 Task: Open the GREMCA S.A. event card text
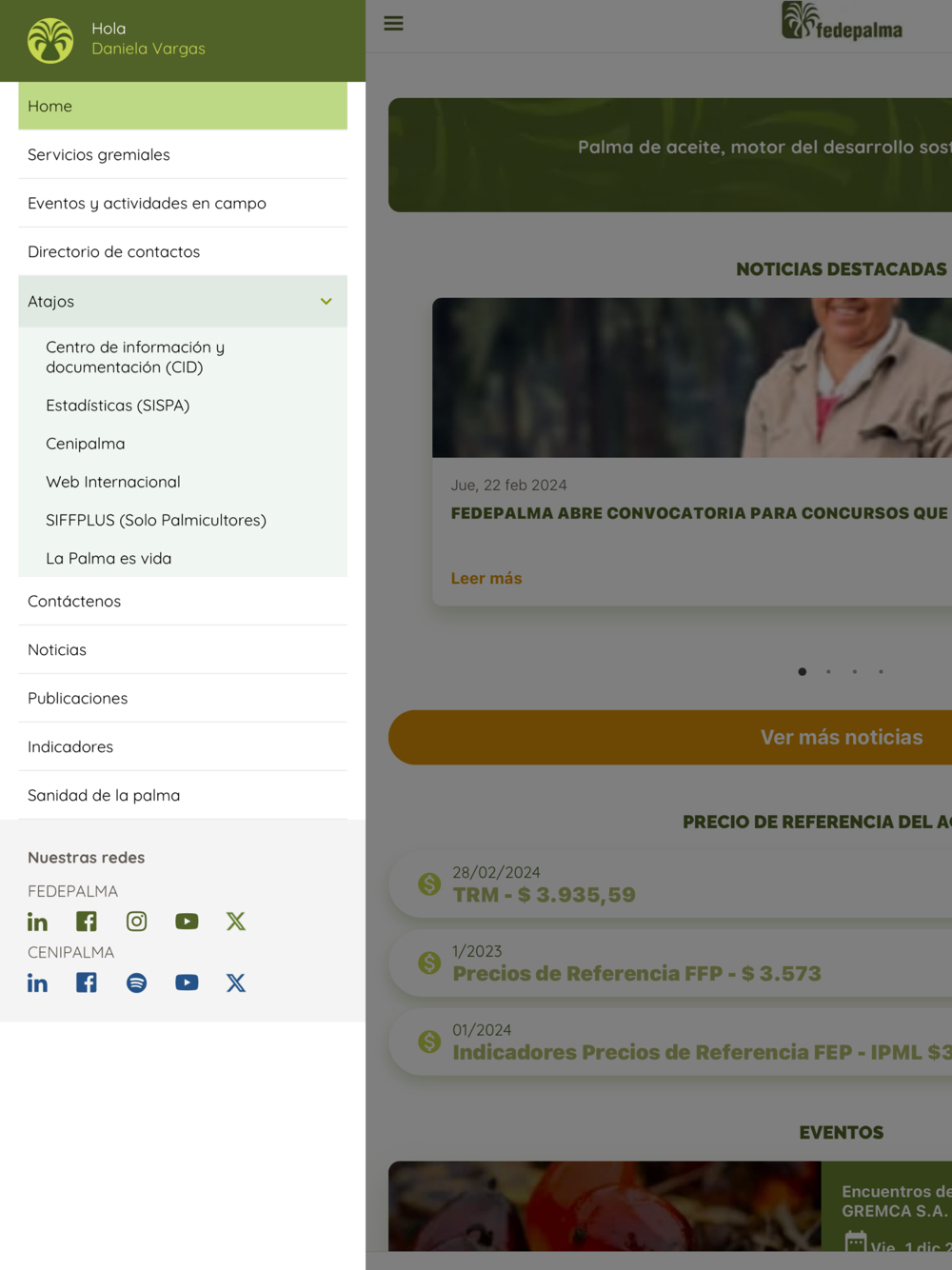point(895,1201)
